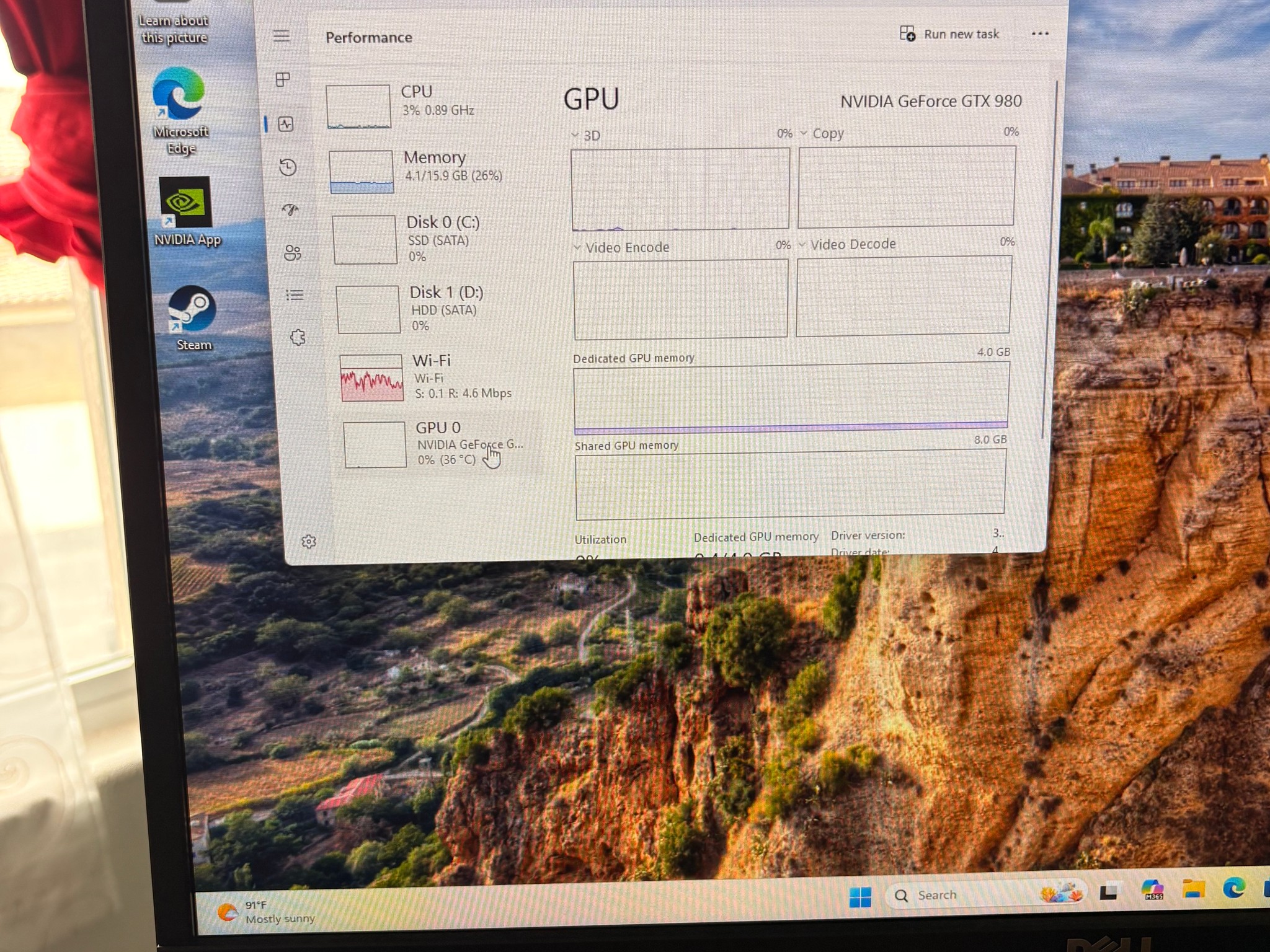Open the Details list icon in sidebar

coord(295,295)
